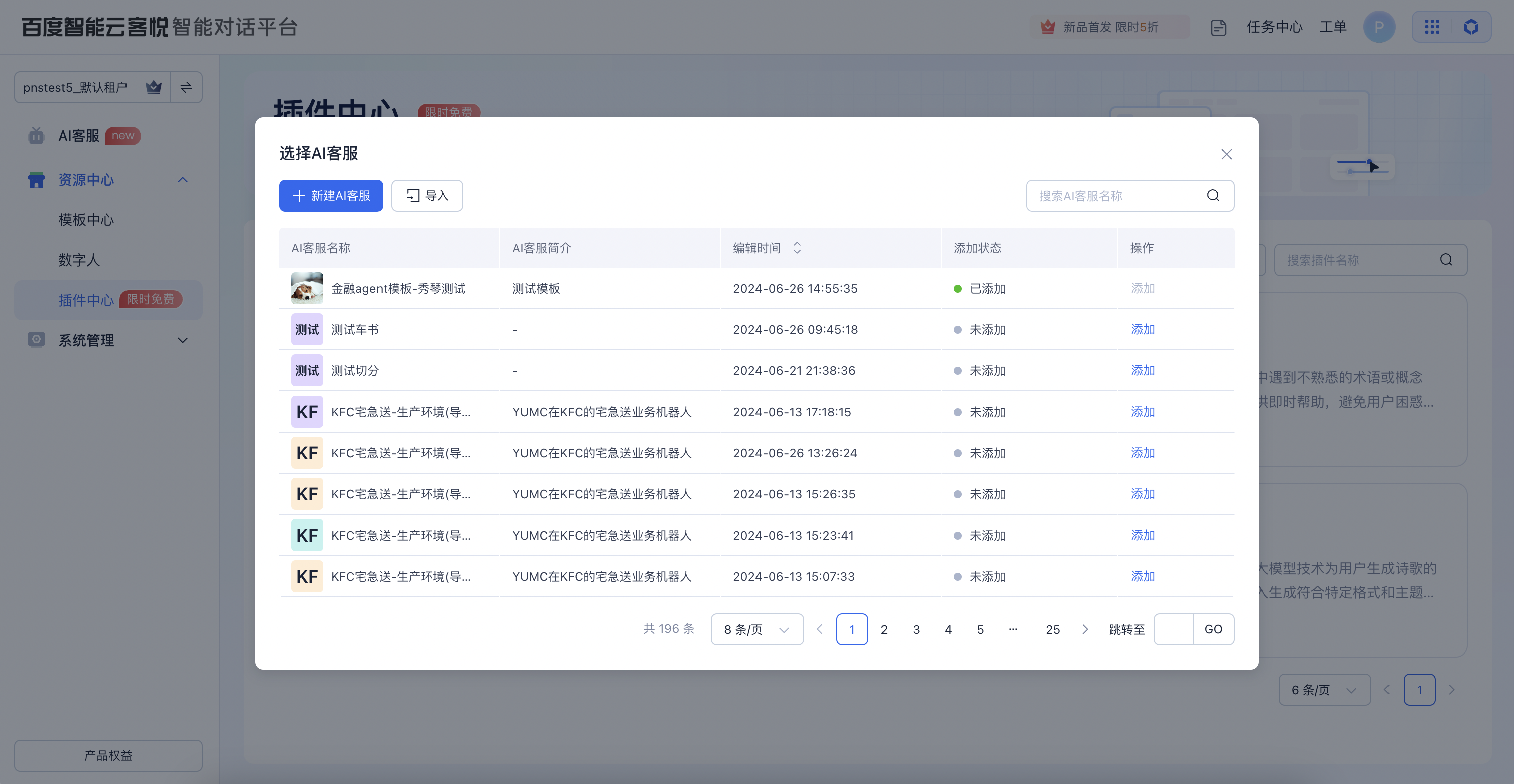
Task: Click the next page arrow in dialog
Action: 1085,629
